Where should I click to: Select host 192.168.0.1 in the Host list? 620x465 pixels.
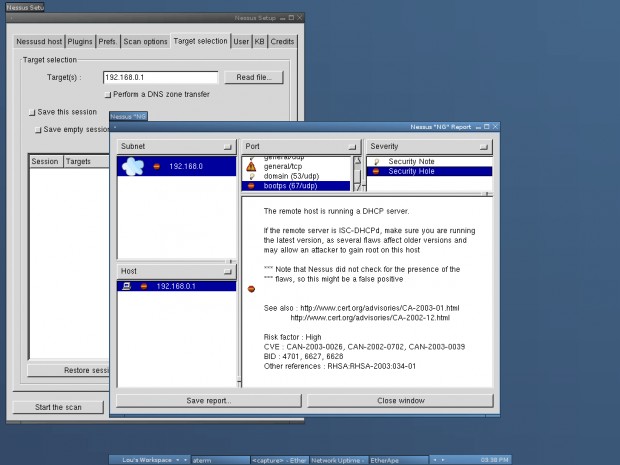click(176, 286)
